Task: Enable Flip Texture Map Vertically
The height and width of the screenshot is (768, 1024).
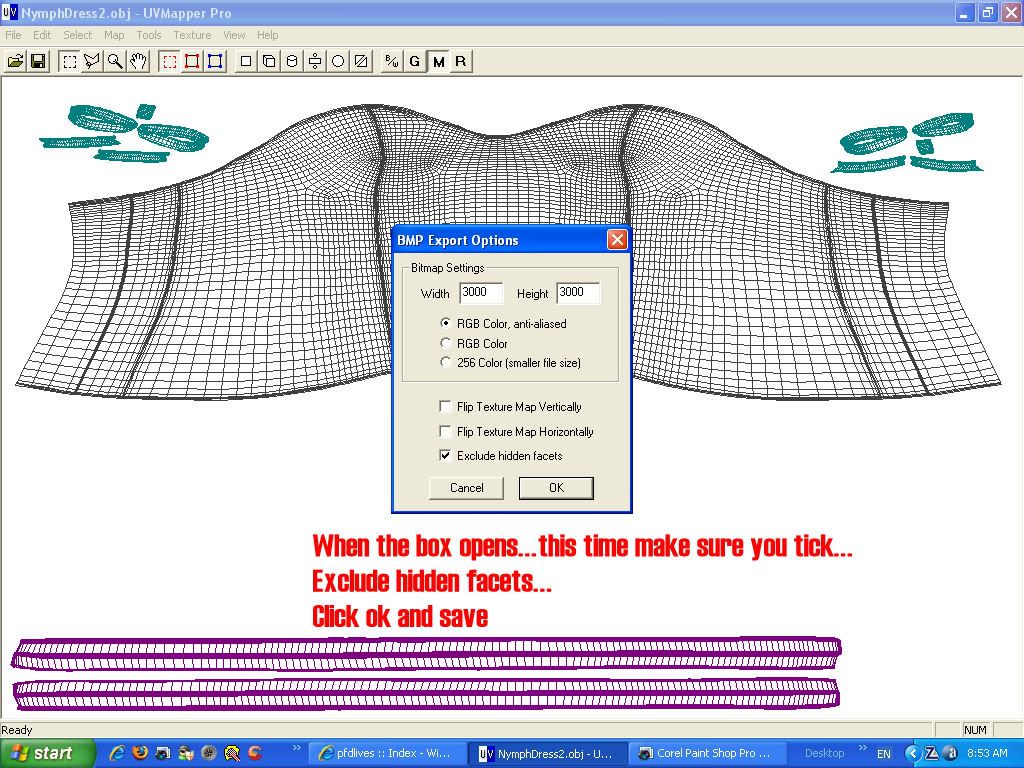Action: [x=446, y=407]
